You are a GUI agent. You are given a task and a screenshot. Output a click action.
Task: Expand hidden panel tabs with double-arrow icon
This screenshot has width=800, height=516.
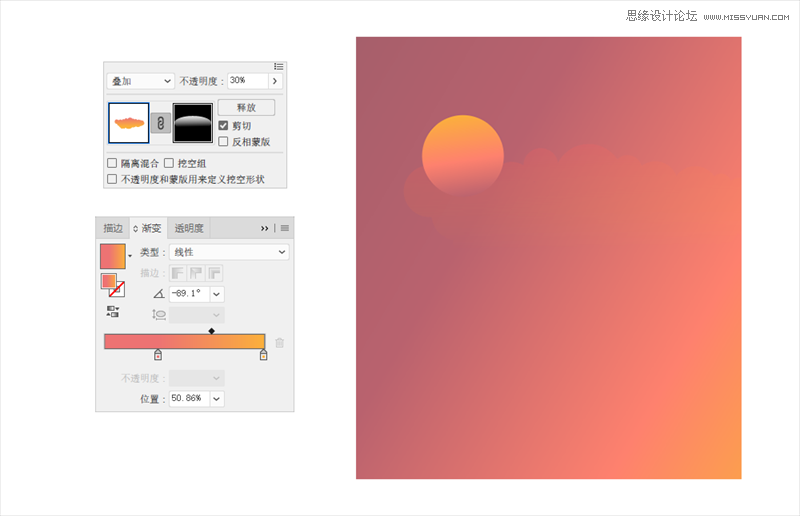pos(264,228)
